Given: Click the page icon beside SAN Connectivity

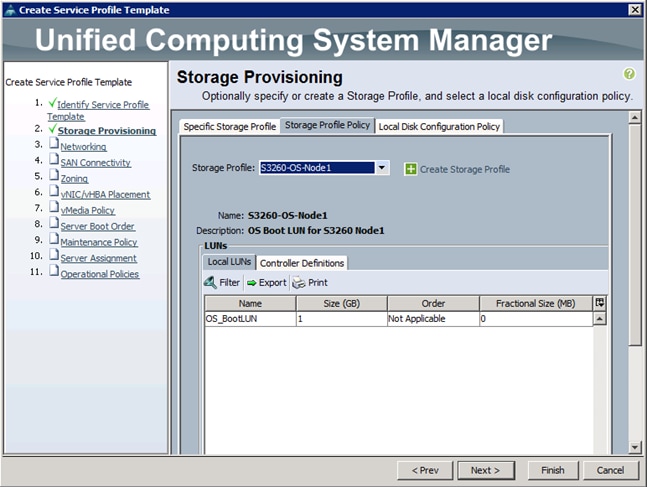Looking at the screenshot, I should (54, 159).
